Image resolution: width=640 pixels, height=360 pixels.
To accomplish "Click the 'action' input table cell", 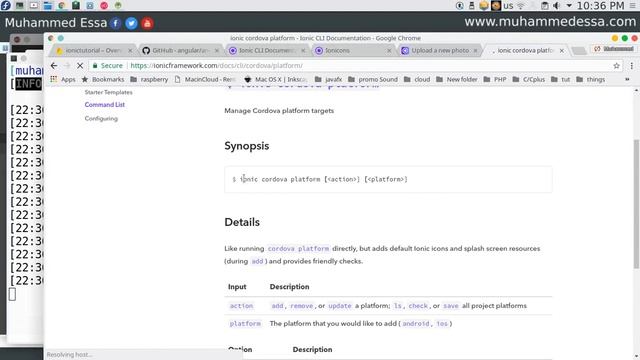I will (241, 306).
